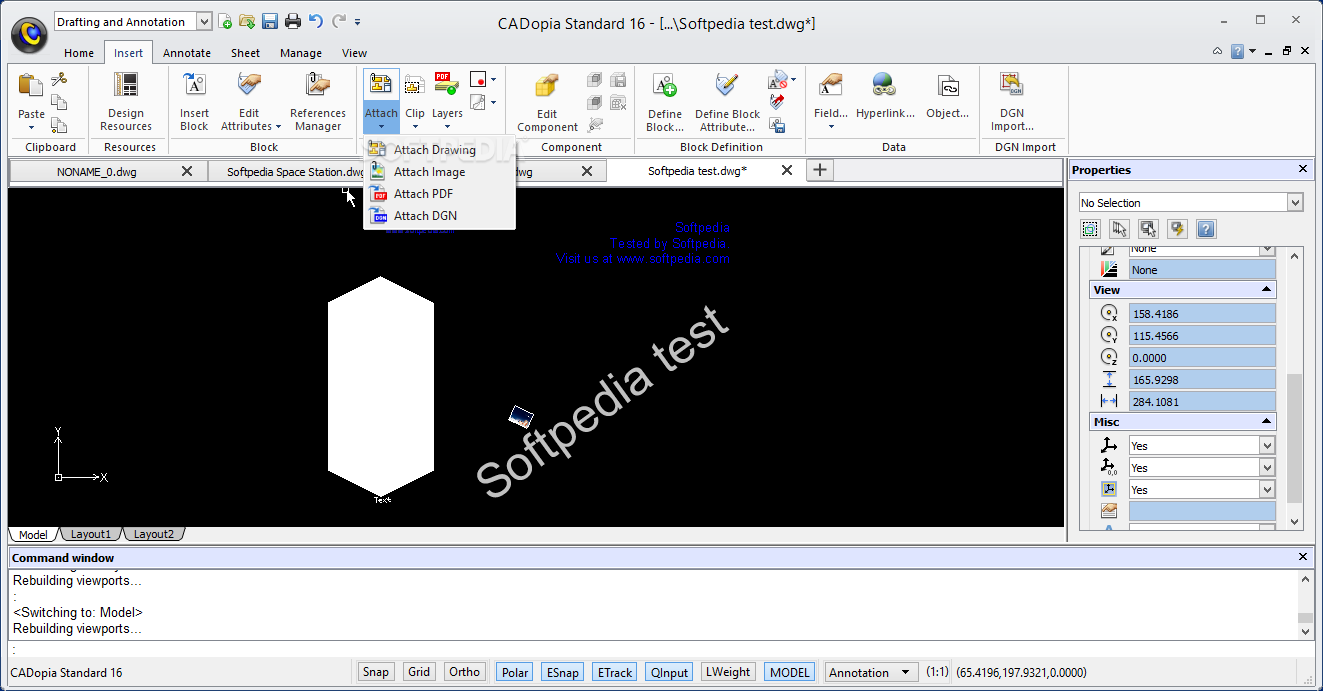The image size is (1323, 691).
Task: Close the Softpedia test.dwg tab
Action: point(787,171)
